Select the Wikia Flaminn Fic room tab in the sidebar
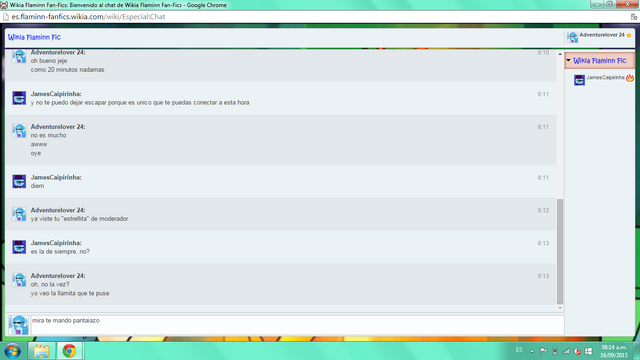This screenshot has width=640, height=360. 599,60
